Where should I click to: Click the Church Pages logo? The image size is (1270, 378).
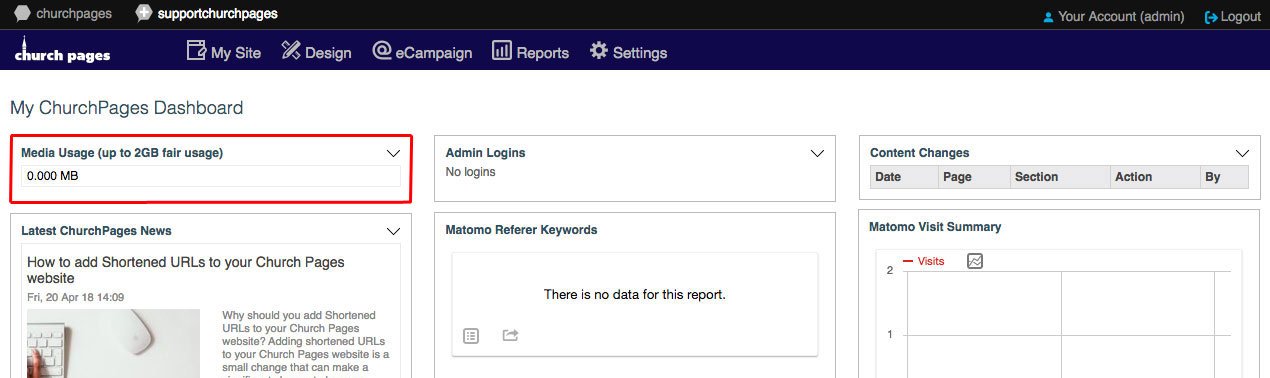(62, 51)
